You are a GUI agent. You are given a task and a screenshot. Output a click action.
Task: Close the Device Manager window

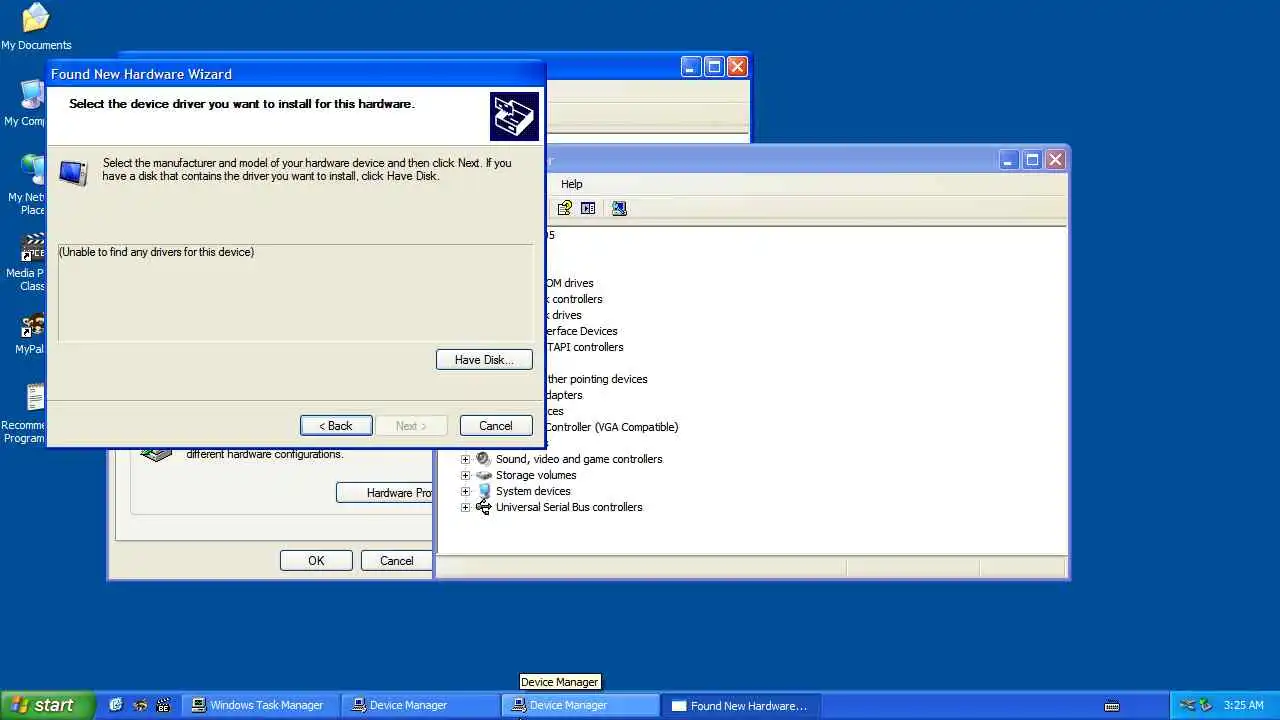1055,160
